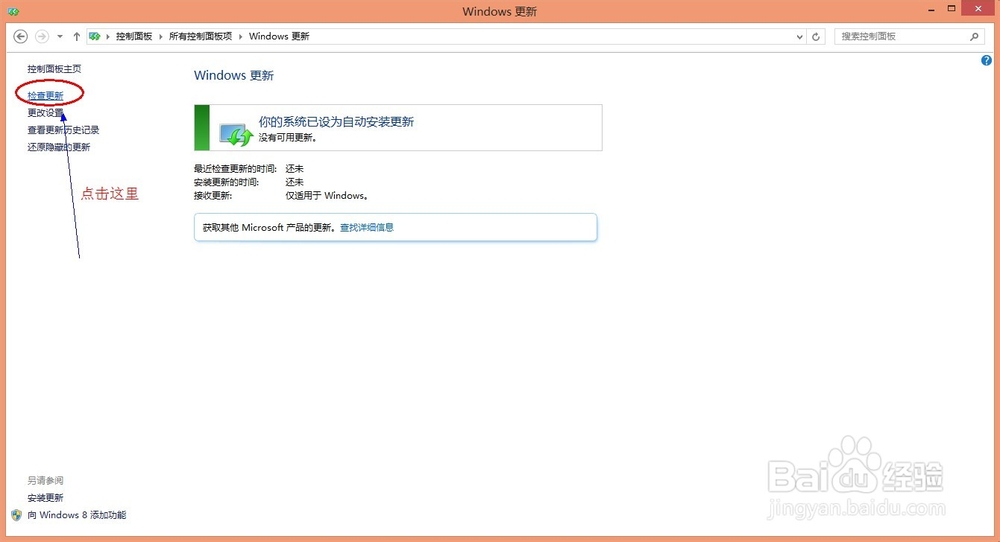The width and height of the screenshot is (1000, 542).
Task: Open 安装更新 link at bottom left
Action: [45, 498]
